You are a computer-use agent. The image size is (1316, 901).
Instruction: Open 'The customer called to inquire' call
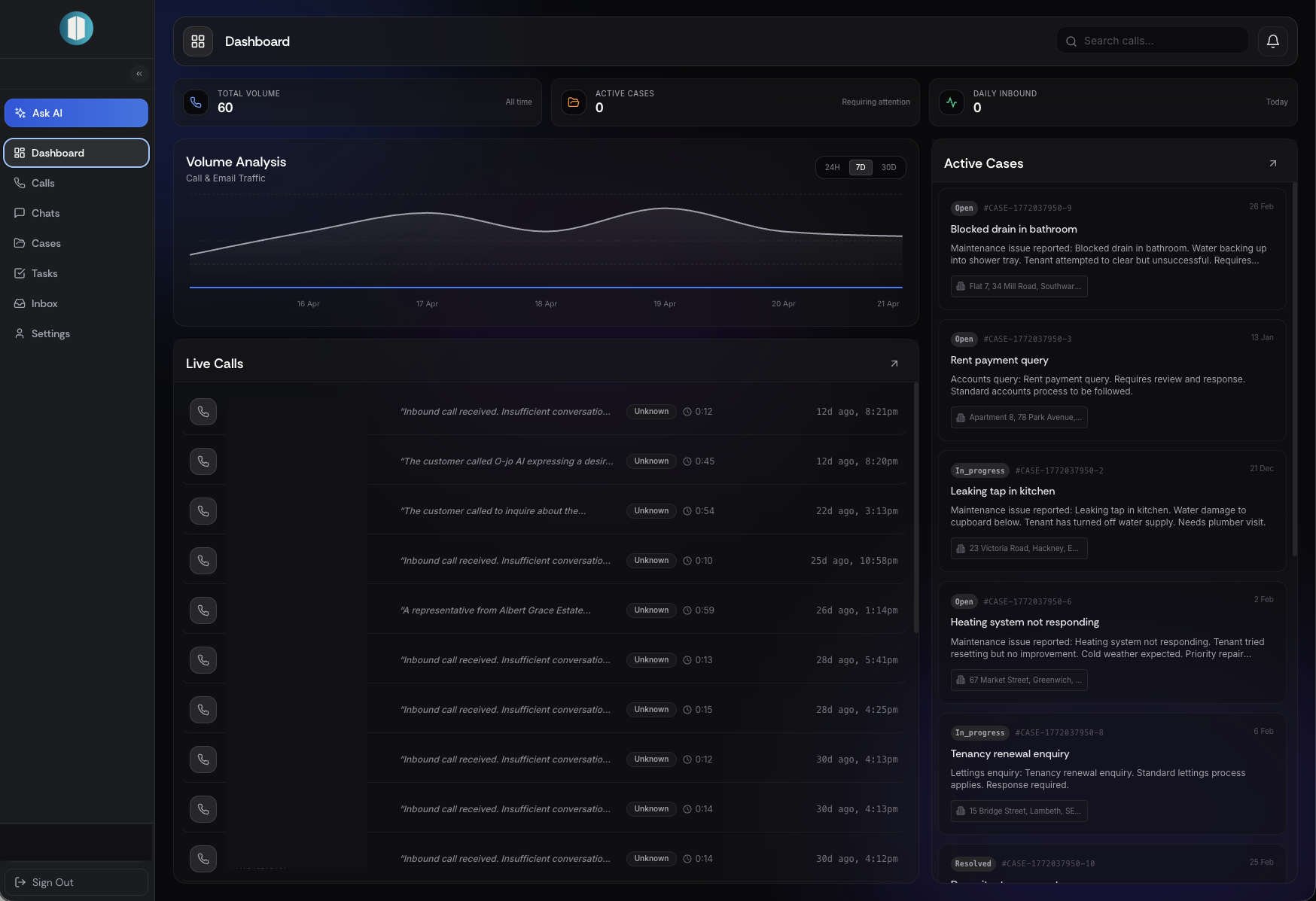(493, 511)
